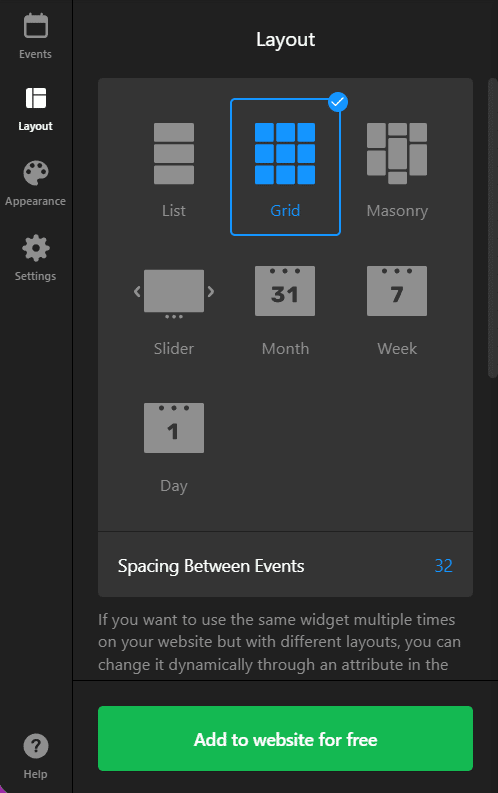Open the Appearance palette icon
The width and height of the screenshot is (498, 793).
pyautogui.click(x=35, y=173)
